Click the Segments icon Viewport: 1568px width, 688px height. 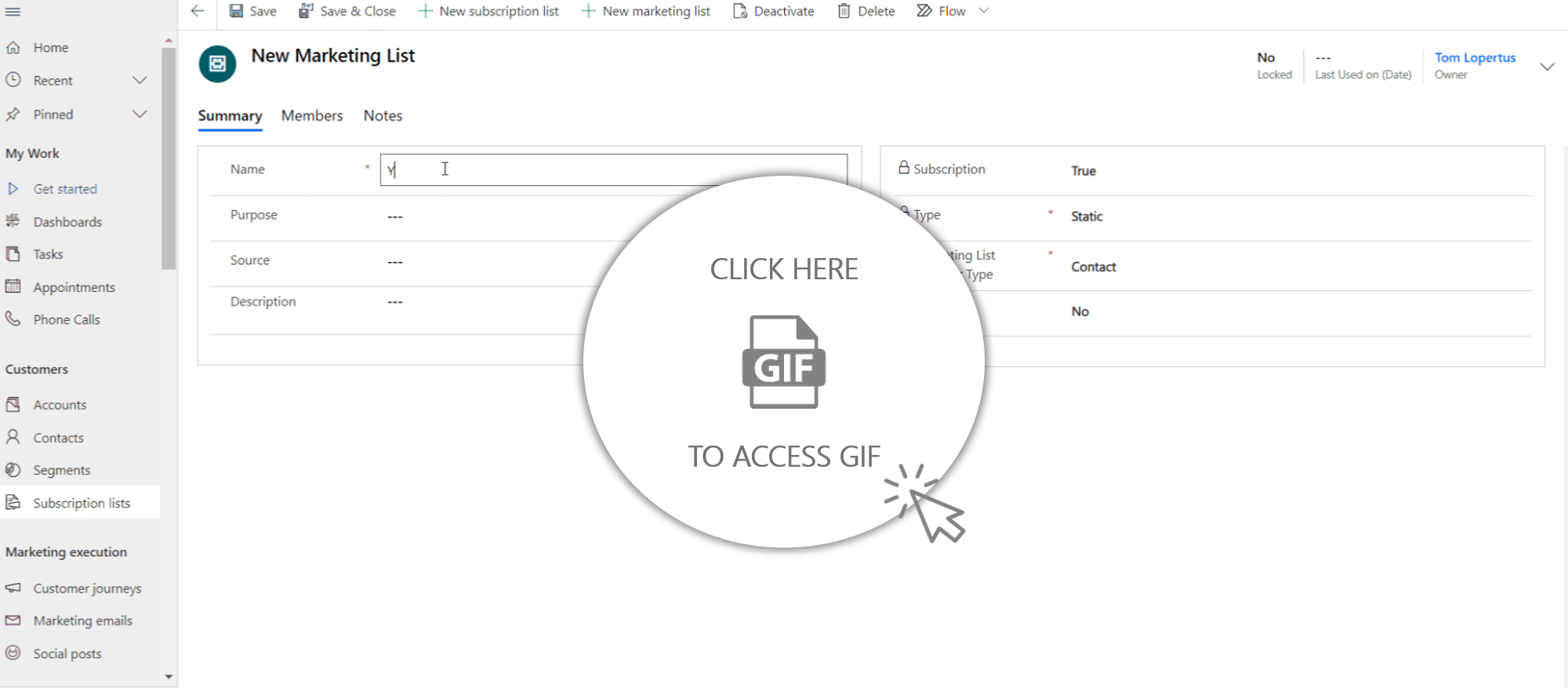(13, 470)
